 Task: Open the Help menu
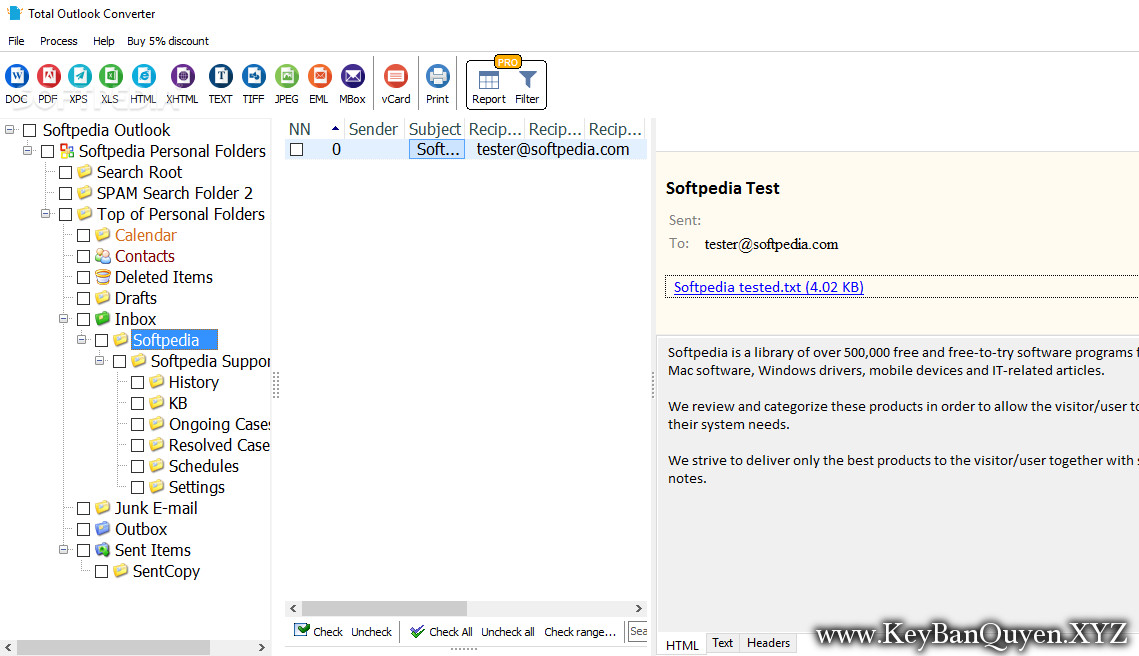[104, 41]
